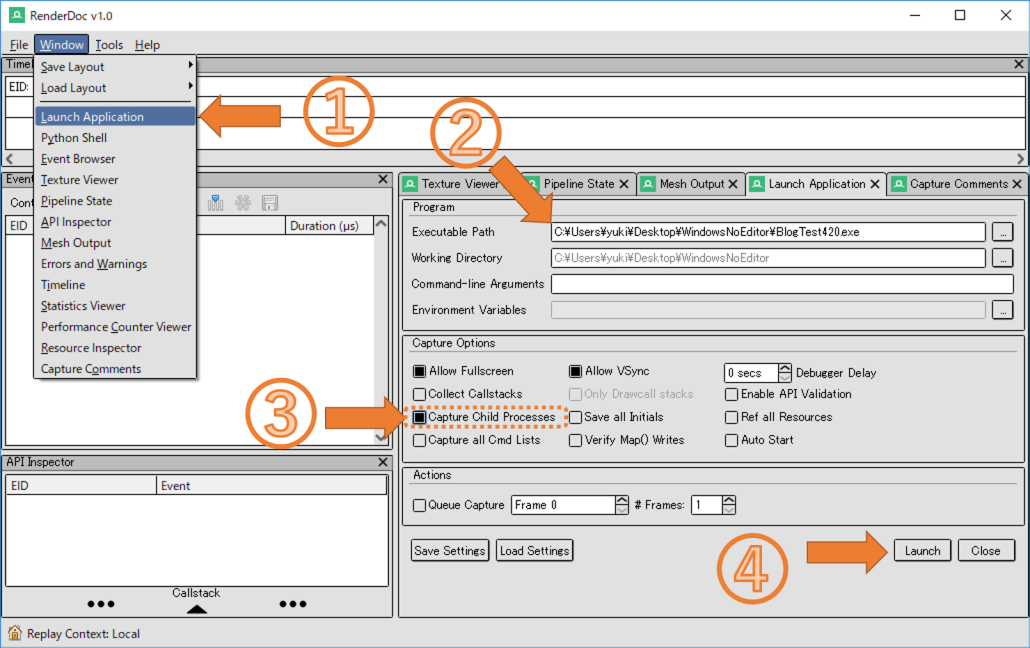
Task: Click the Close button
Action: 986,551
